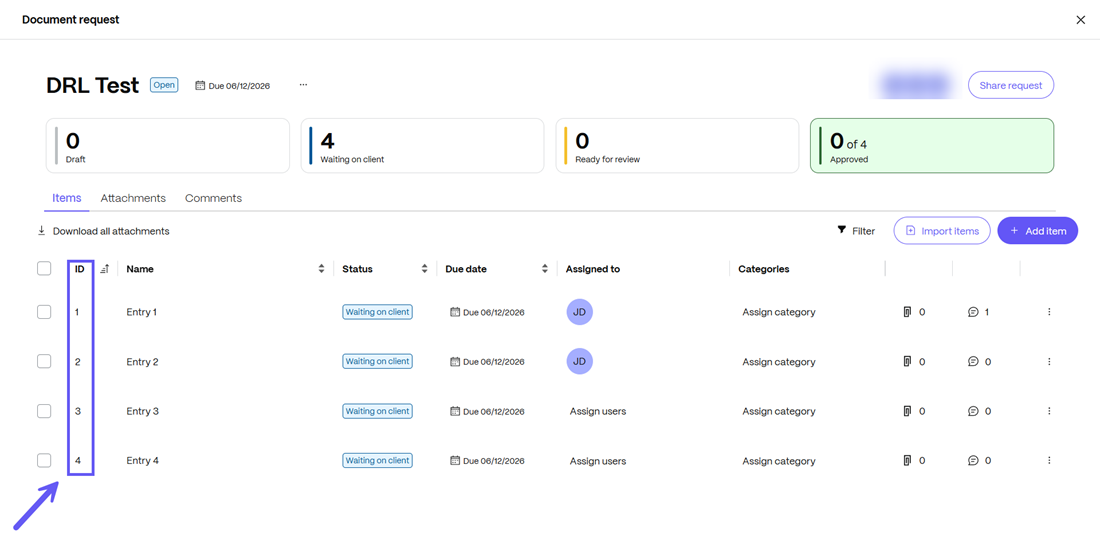The height and width of the screenshot is (543, 1100).
Task: Click the attachment paperclip icon for Entry 4
Action: click(x=907, y=460)
